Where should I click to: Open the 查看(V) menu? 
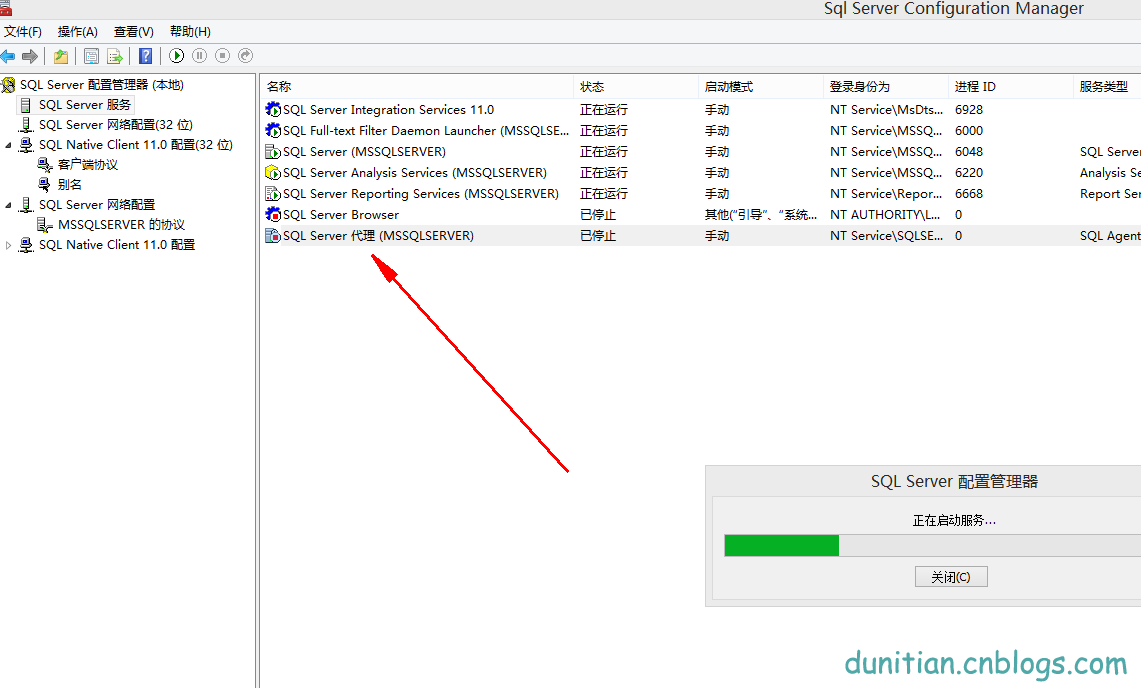pos(134,32)
